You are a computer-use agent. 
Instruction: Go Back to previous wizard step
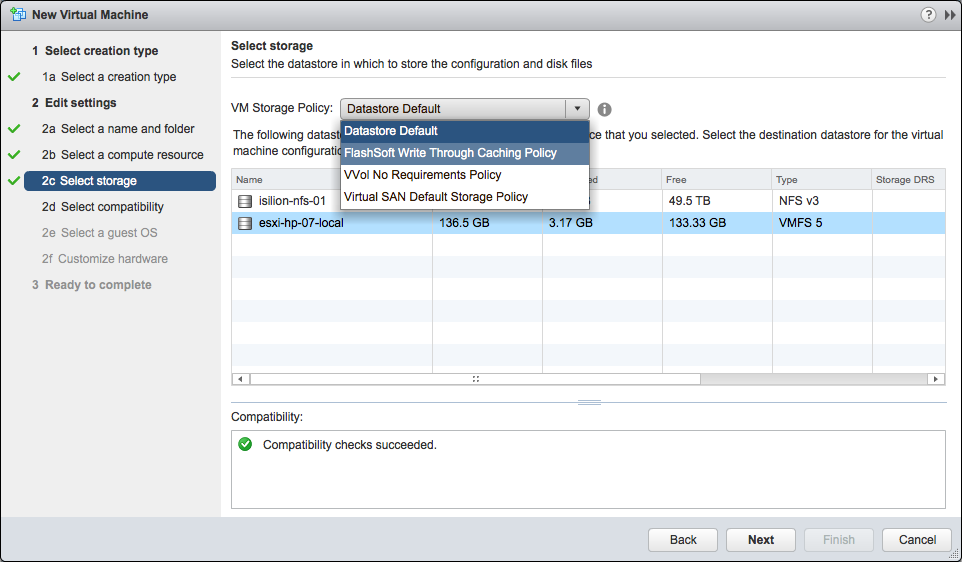[683, 539]
